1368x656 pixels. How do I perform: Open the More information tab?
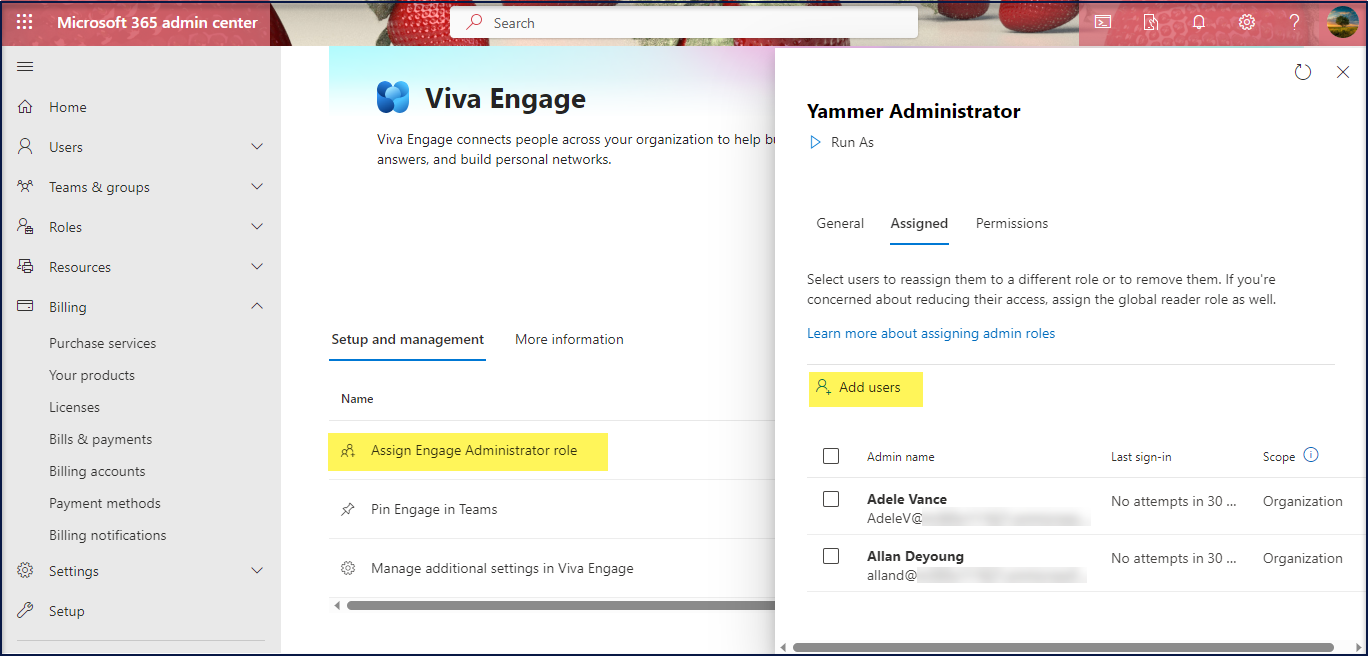click(x=568, y=339)
